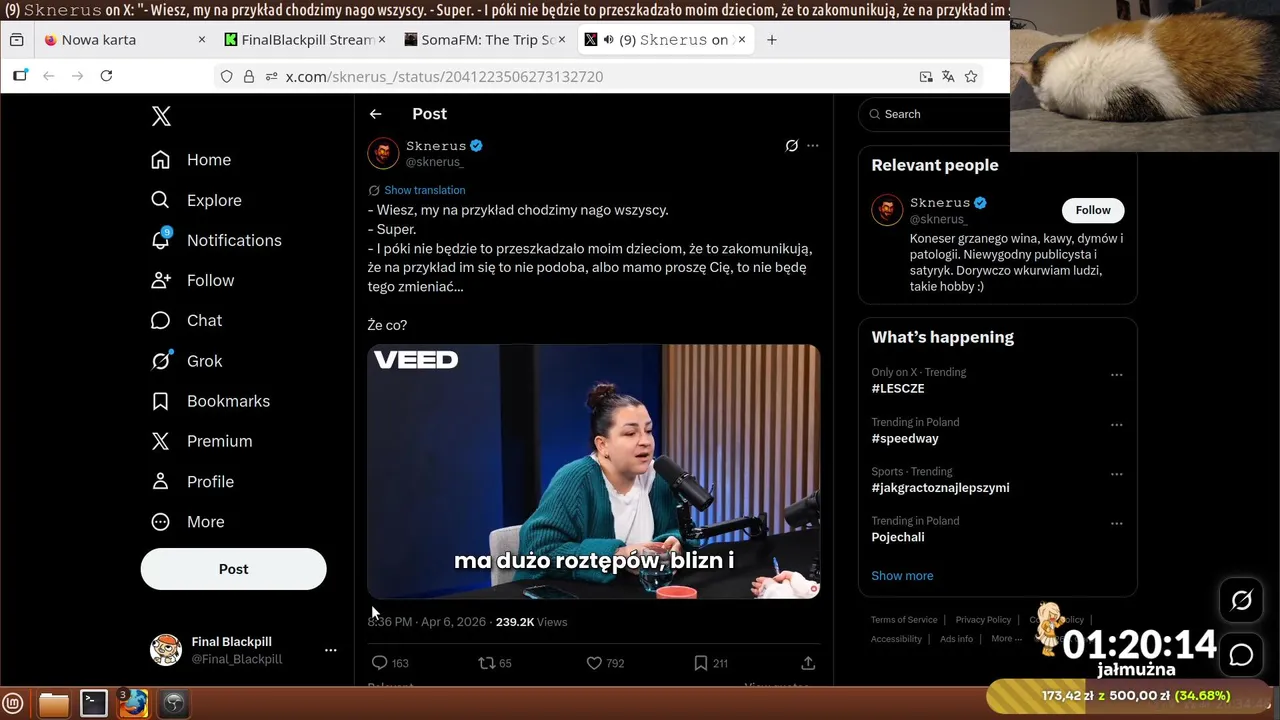Open the #jakgractoznajlepszymi trend
Screen dimensions: 1280x720
pyautogui.click(x=940, y=488)
